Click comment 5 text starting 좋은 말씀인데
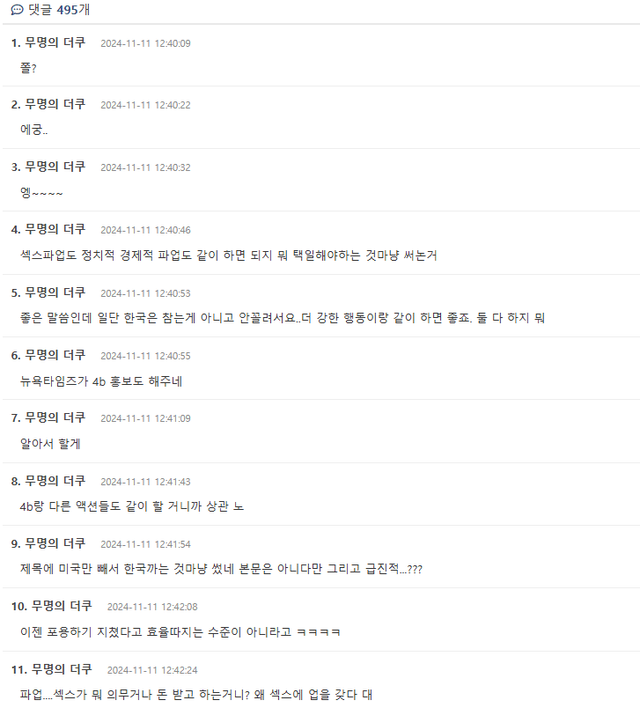Screen dimensions: 640x702 (282, 318)
